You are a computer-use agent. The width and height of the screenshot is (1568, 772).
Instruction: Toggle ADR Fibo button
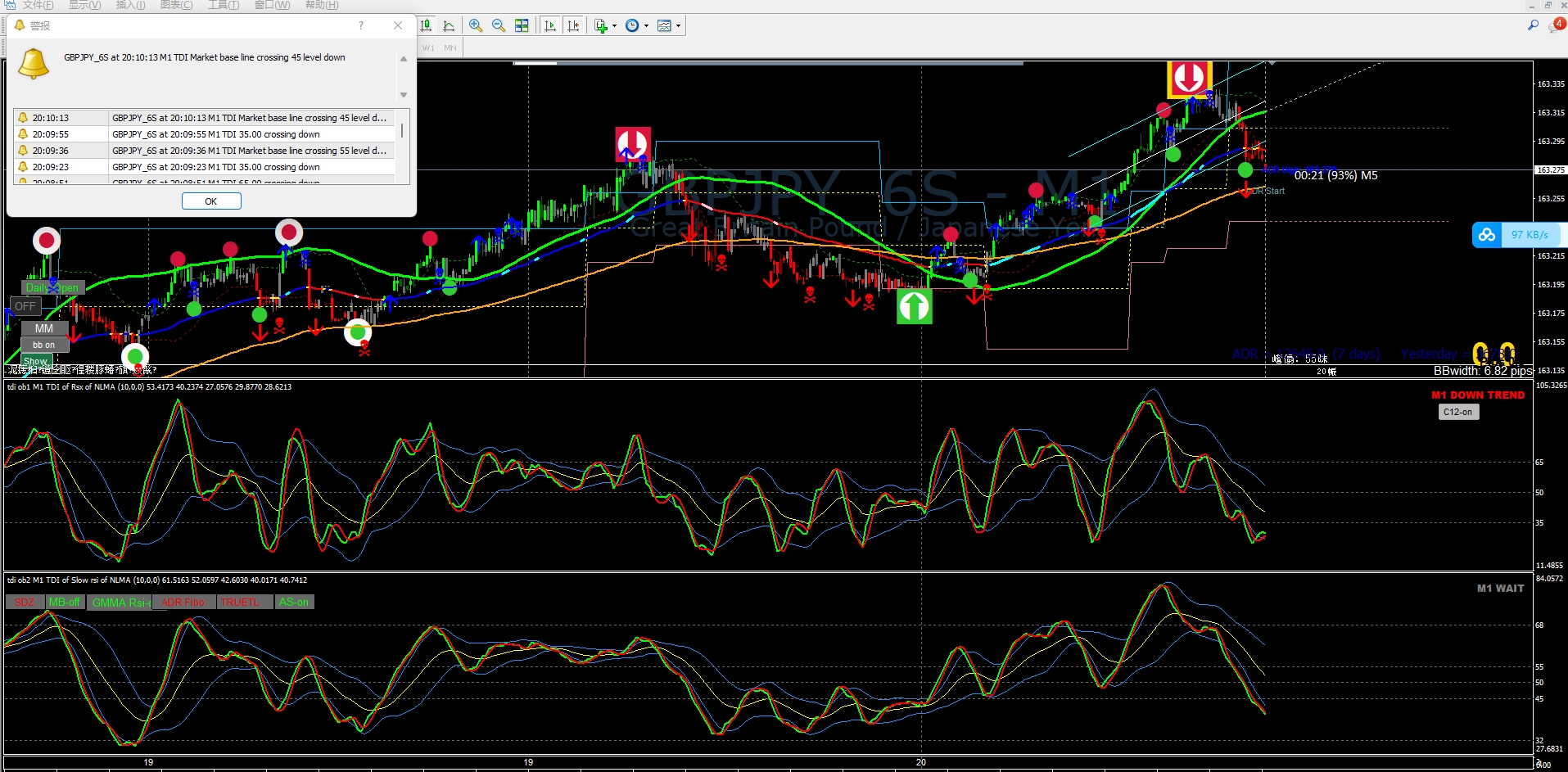pyautogui.click(x=183, y=602)
